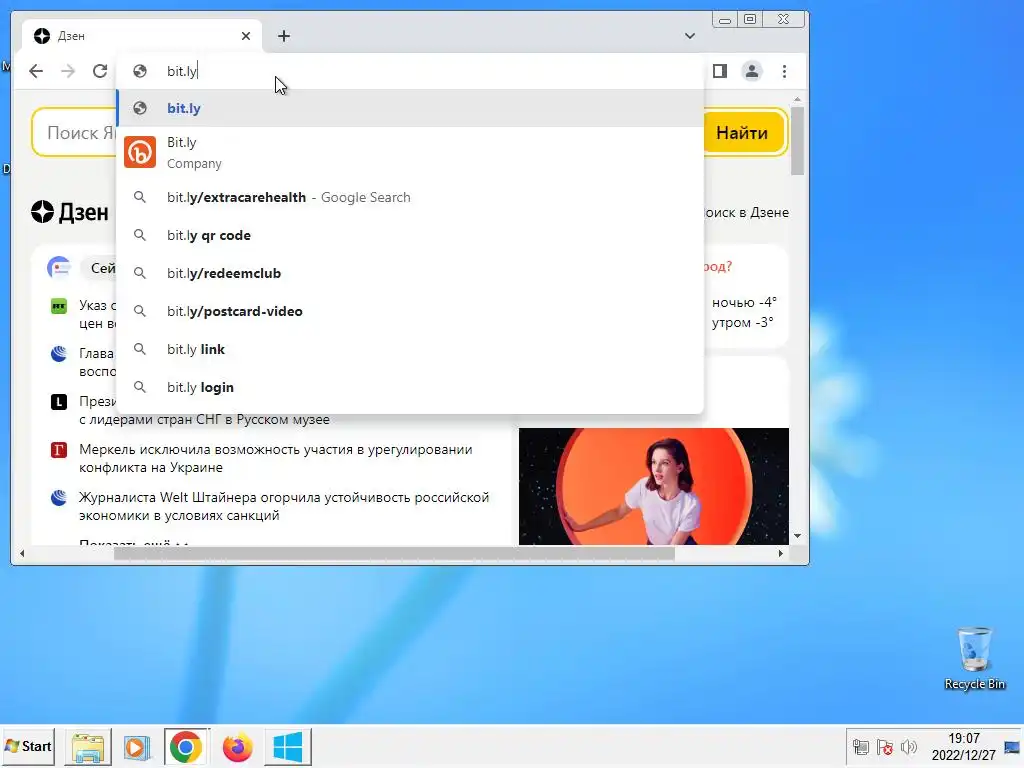Open the Recycle Bin desktop icon

click(974, 658)
